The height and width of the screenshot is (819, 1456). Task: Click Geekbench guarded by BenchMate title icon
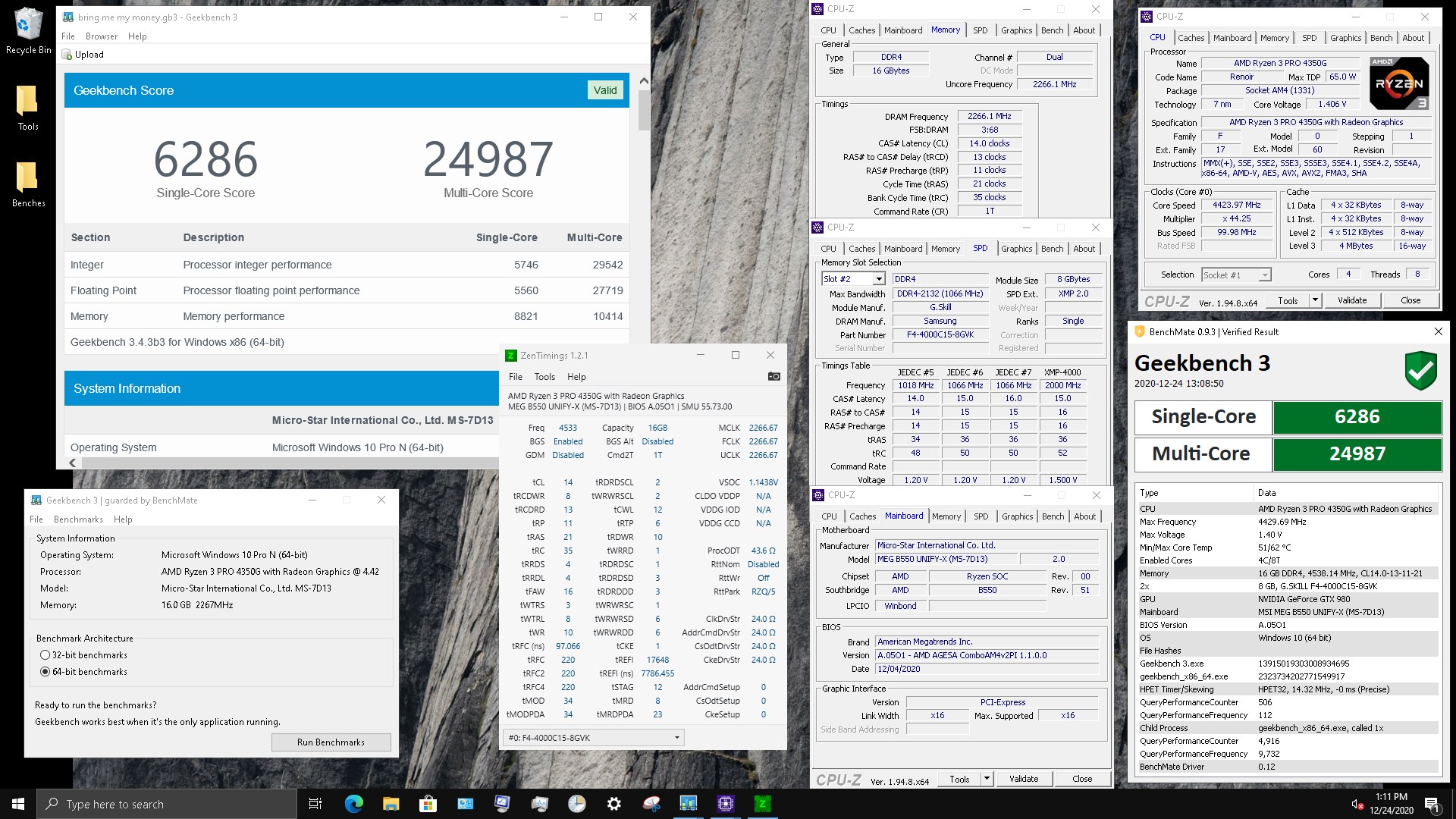(x=36, y=500)
